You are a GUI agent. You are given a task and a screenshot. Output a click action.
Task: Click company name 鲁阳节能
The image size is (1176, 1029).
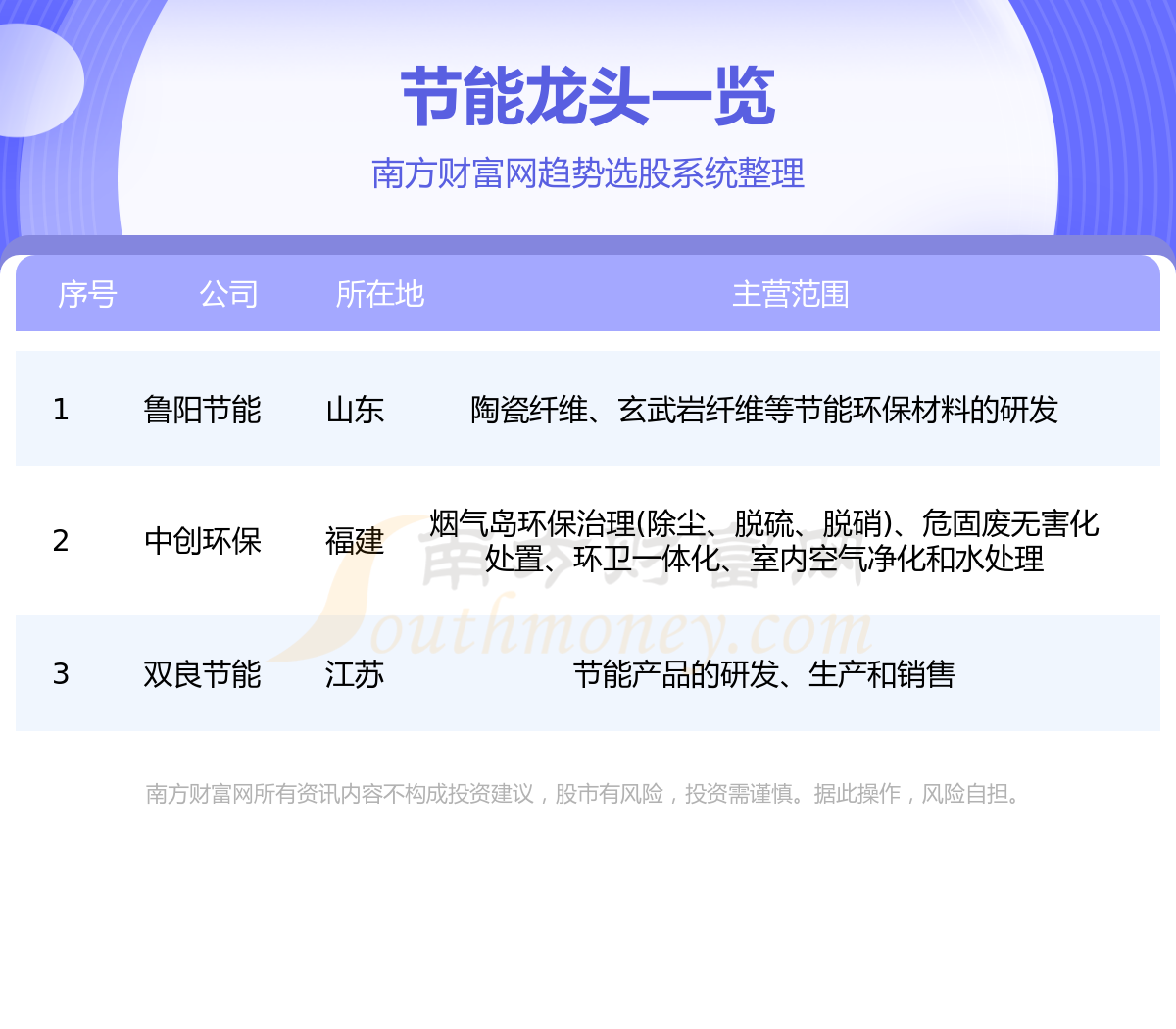(x=202, y=410)
